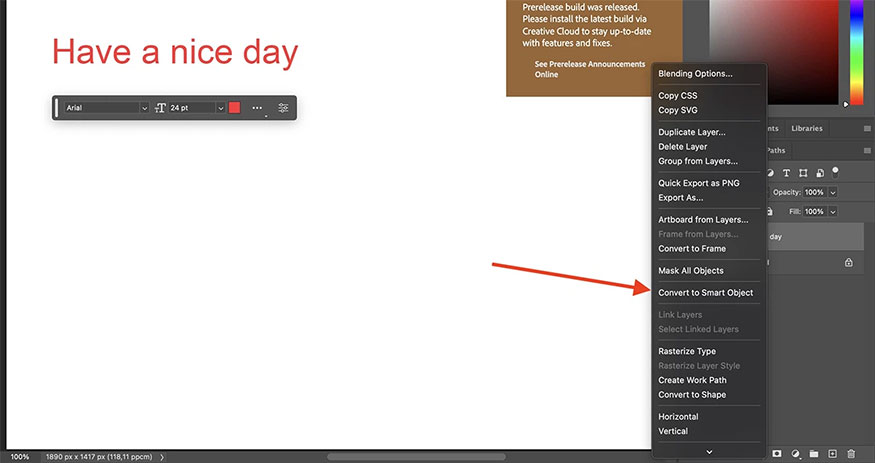Open the font size dropdown arrow

point(220,108)
